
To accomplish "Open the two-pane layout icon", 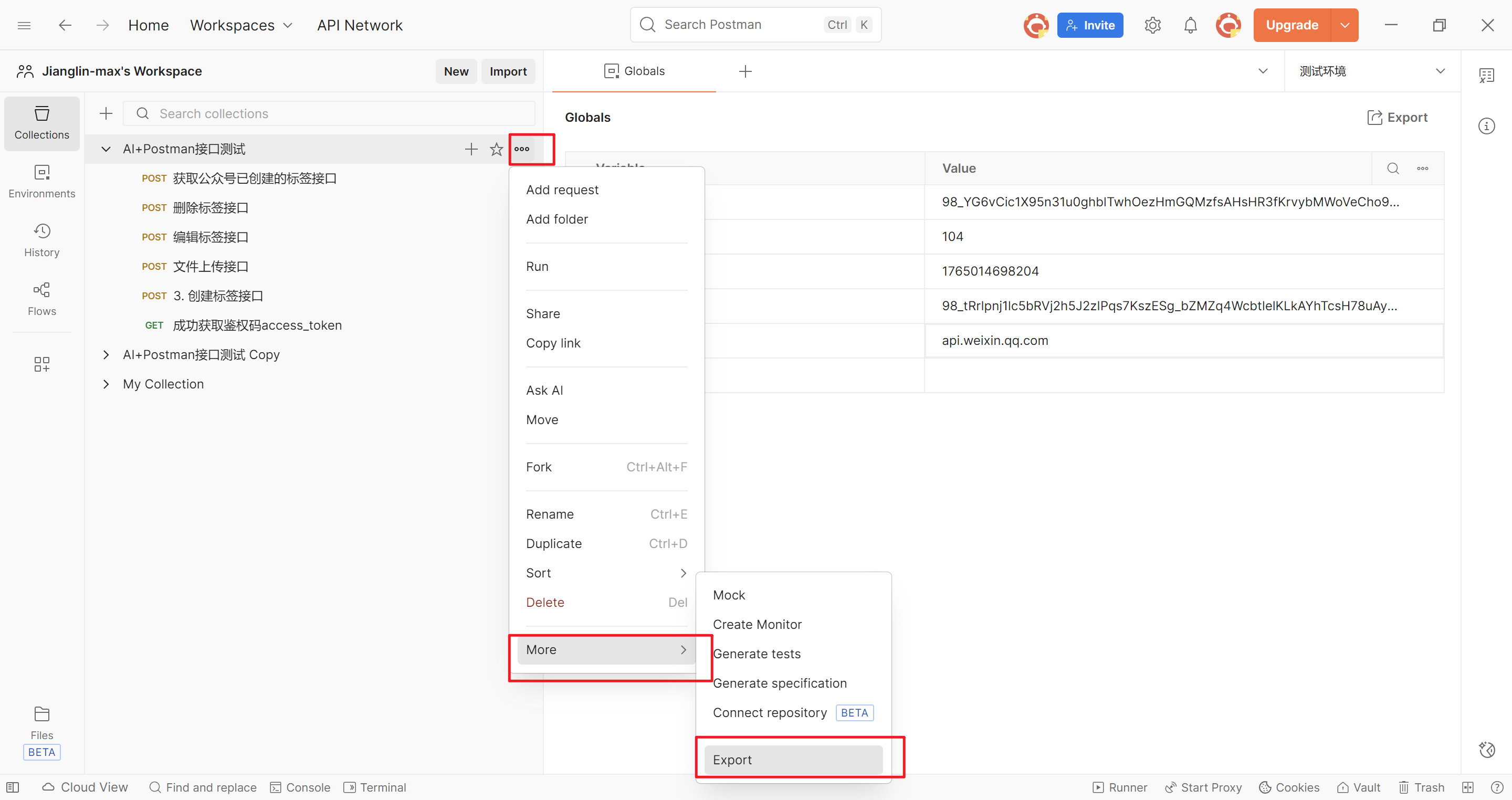I will 1468,788.
